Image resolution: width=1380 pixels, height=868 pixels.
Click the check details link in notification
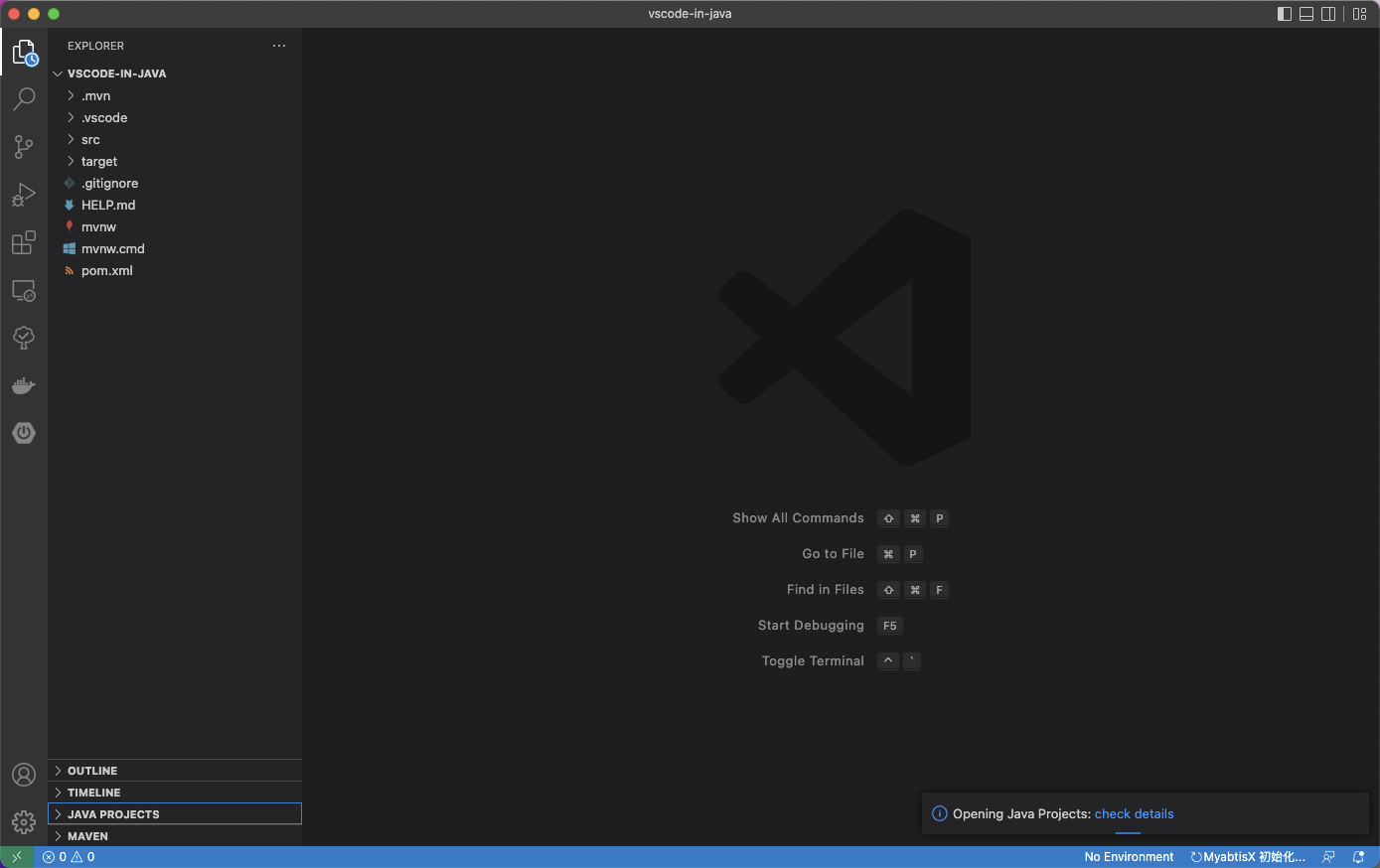(1134, 814)
